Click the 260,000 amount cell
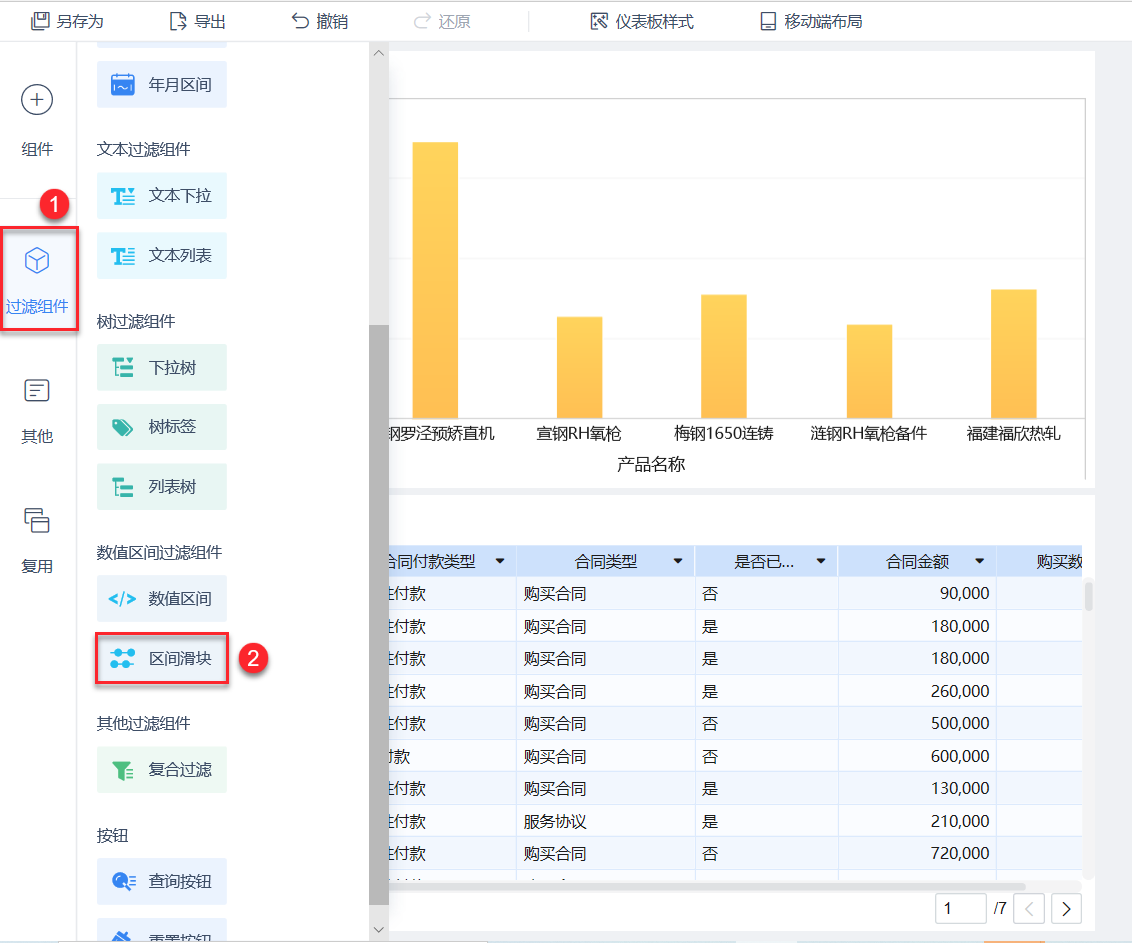1132x943 pixels. tap(917, 691)
